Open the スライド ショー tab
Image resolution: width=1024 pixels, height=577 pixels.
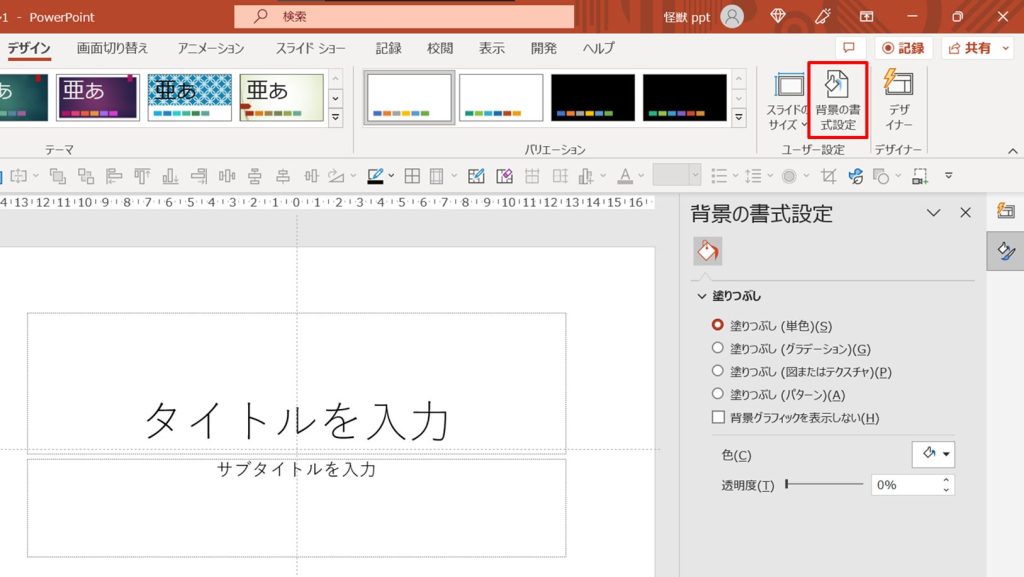311,48
